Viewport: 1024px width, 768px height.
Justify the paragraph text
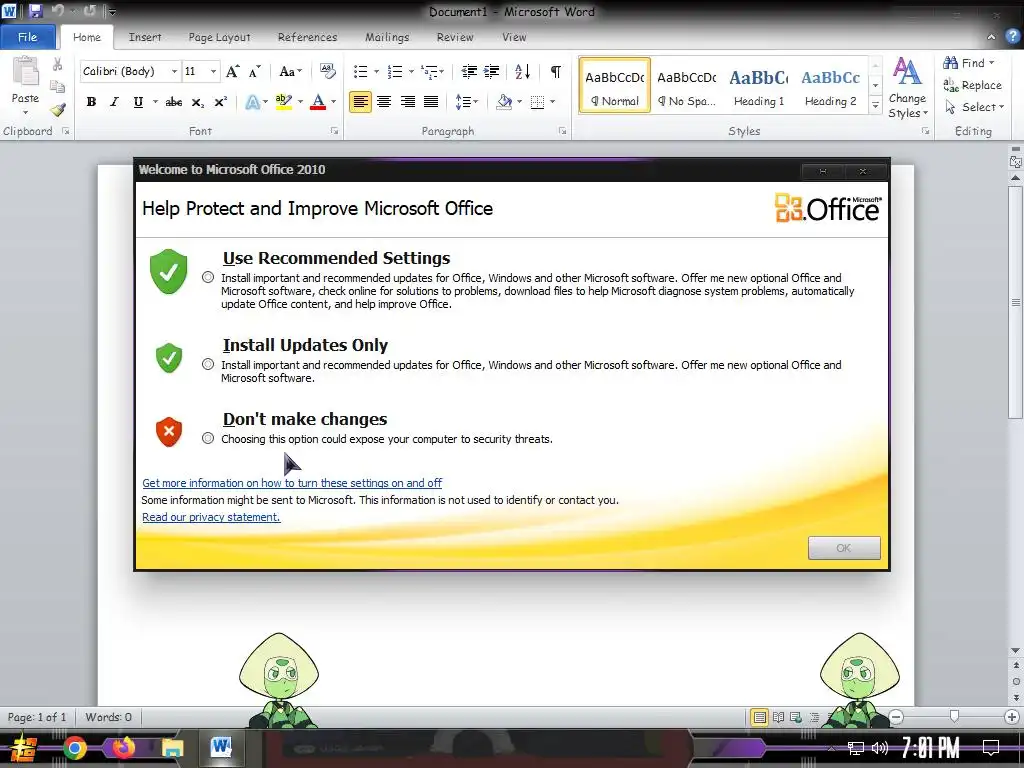431,102
